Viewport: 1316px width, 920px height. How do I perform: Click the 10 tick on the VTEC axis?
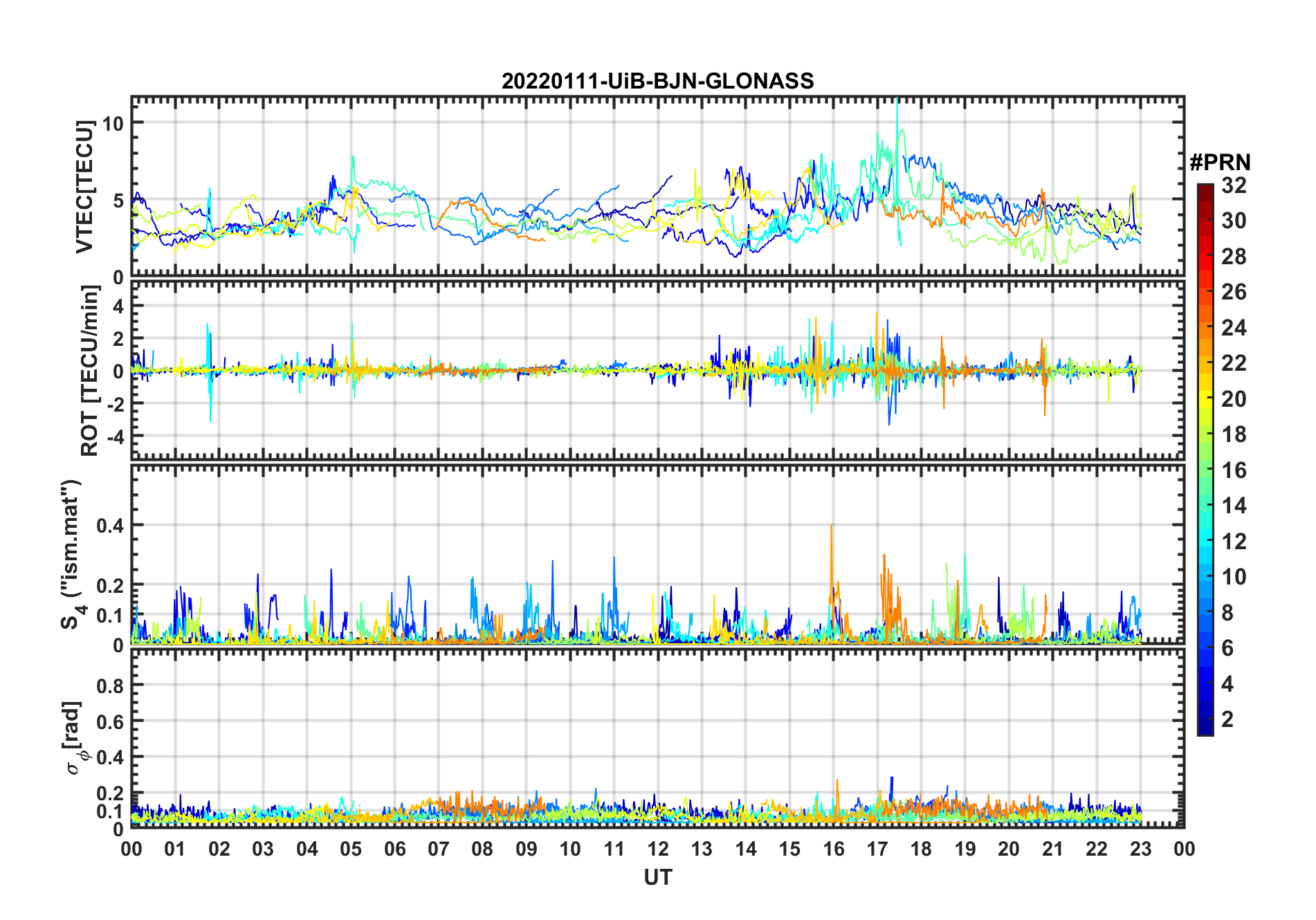[x=113, y=123]
